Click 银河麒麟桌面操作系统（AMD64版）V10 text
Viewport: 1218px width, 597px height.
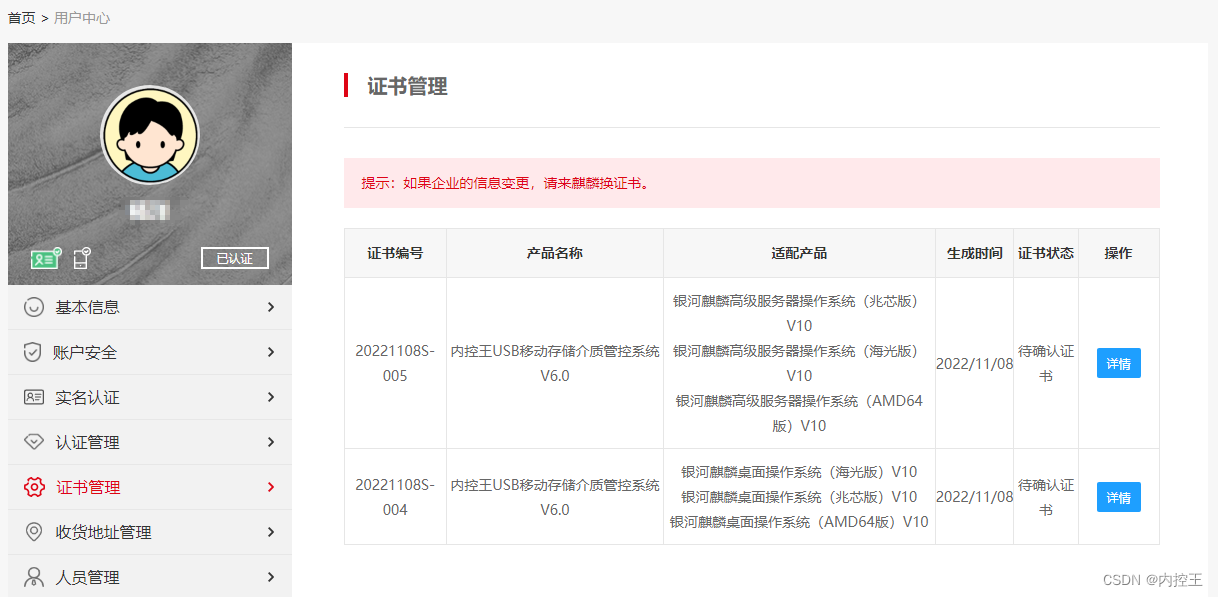[799, 522]
